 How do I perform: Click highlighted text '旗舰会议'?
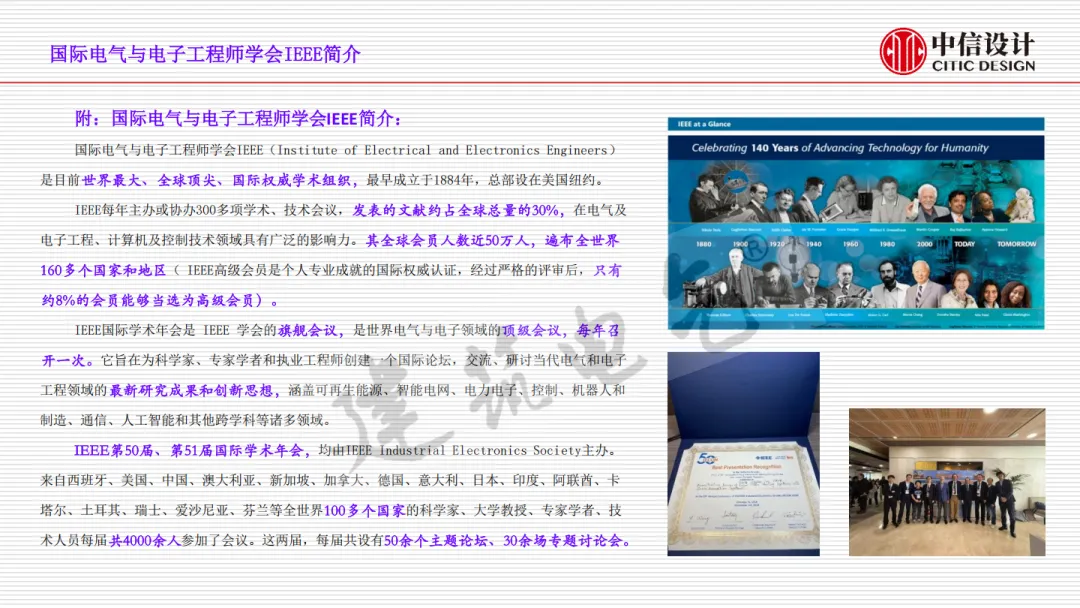coord(307,331)
